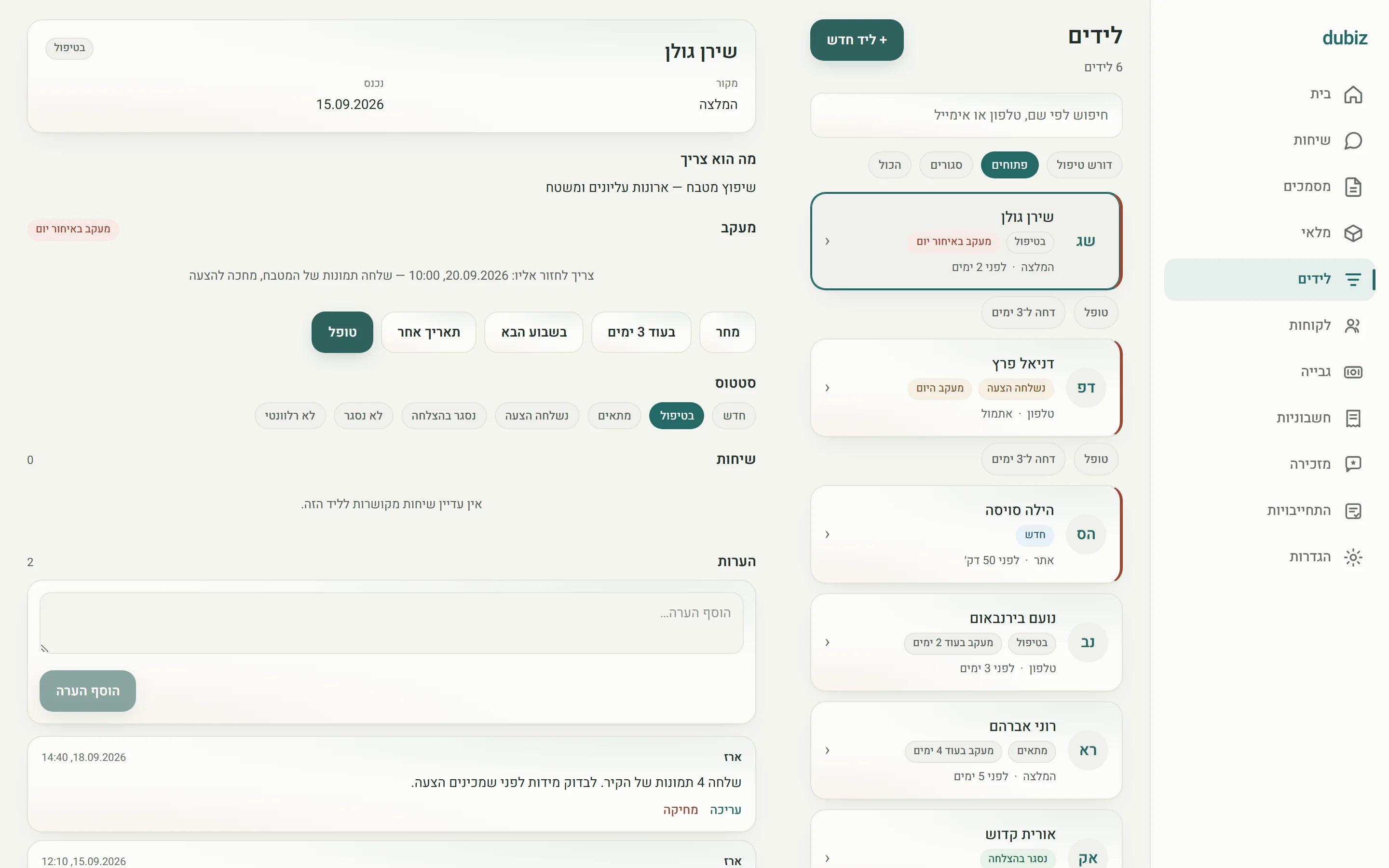The image size is (1389, 868).
Task: Expand אורית קדוש lead card chevron
Action: pos(827,858)
